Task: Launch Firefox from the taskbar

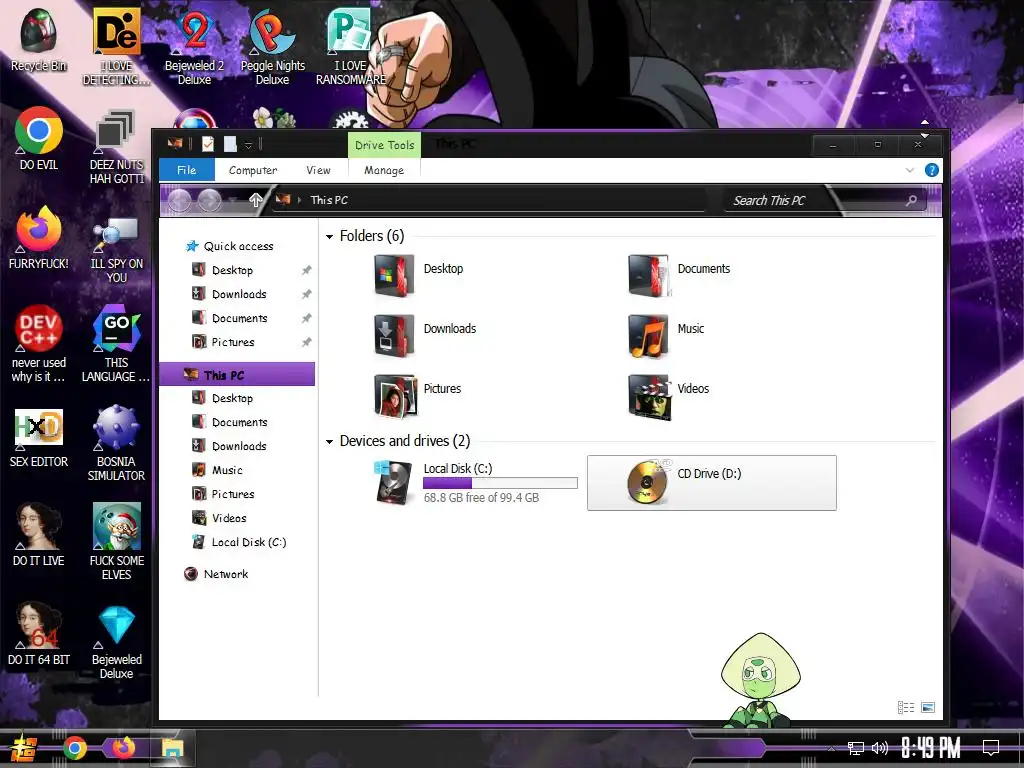Action: [123, 747]
